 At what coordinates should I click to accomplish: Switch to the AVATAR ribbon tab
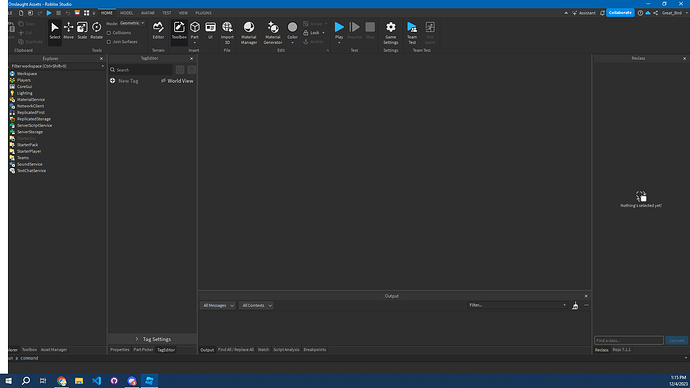coord(147,13)
